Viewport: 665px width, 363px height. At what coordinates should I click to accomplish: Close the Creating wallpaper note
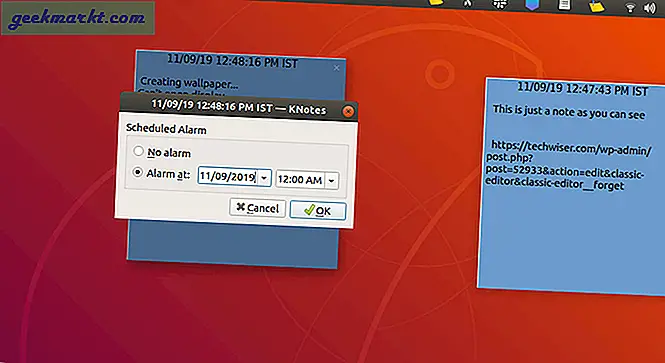(x=336, y=68)
